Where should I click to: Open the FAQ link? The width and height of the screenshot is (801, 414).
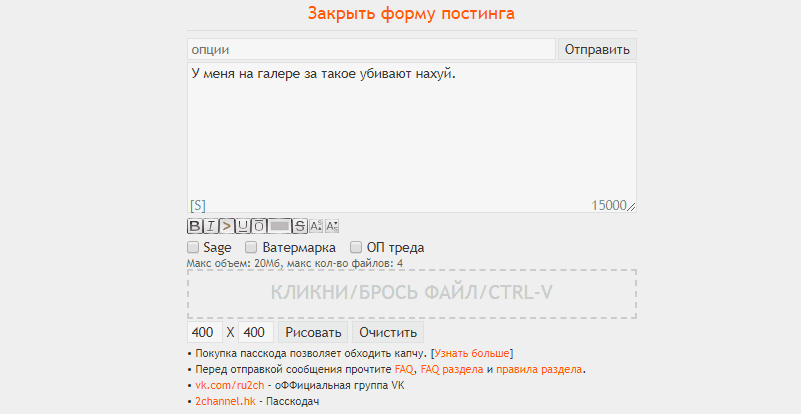(x=404, y=370)
